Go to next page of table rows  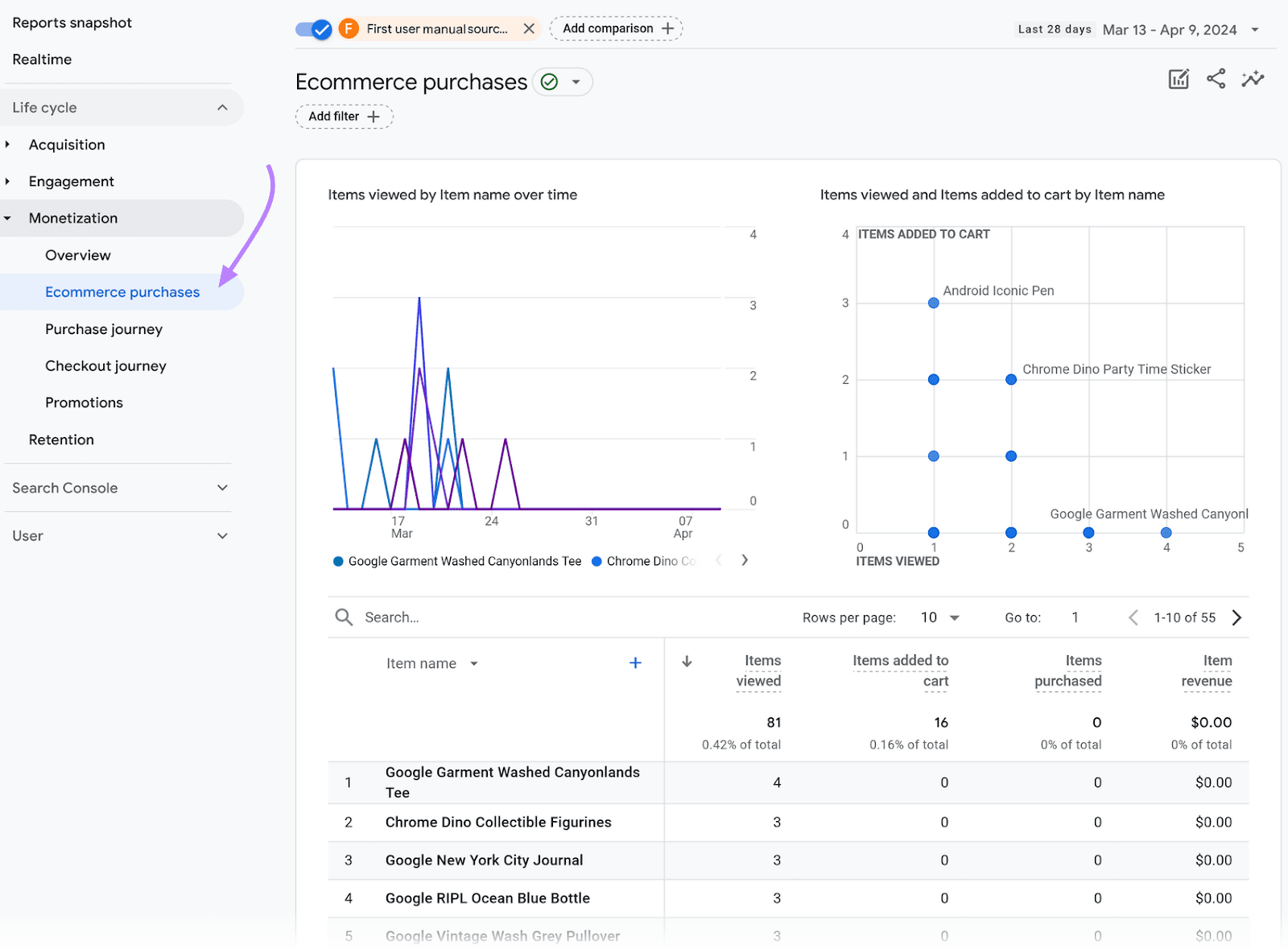pos(1236,617)
